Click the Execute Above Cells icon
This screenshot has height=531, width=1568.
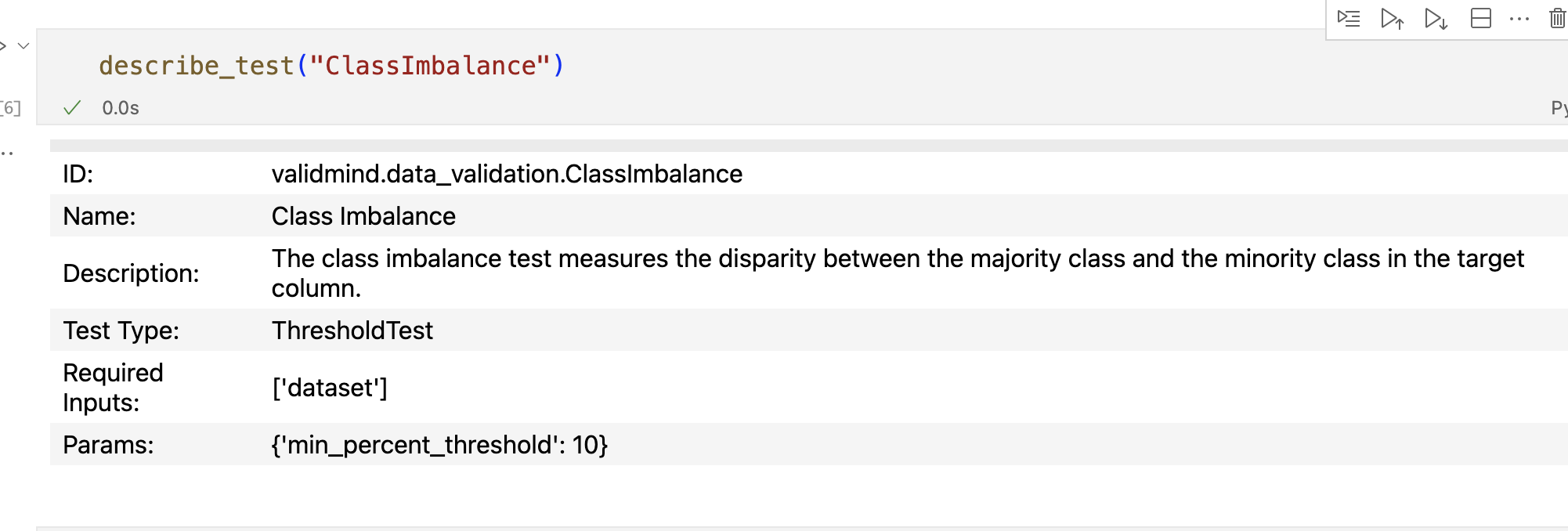point(1394,19)
